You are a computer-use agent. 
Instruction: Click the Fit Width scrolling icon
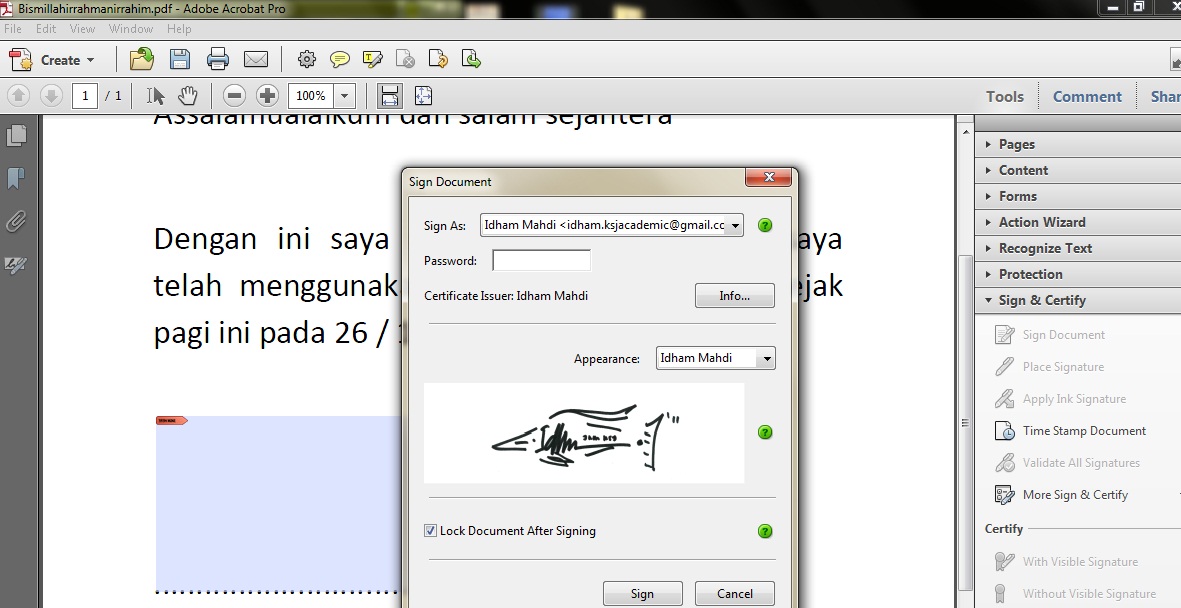(x=389, y=96)
